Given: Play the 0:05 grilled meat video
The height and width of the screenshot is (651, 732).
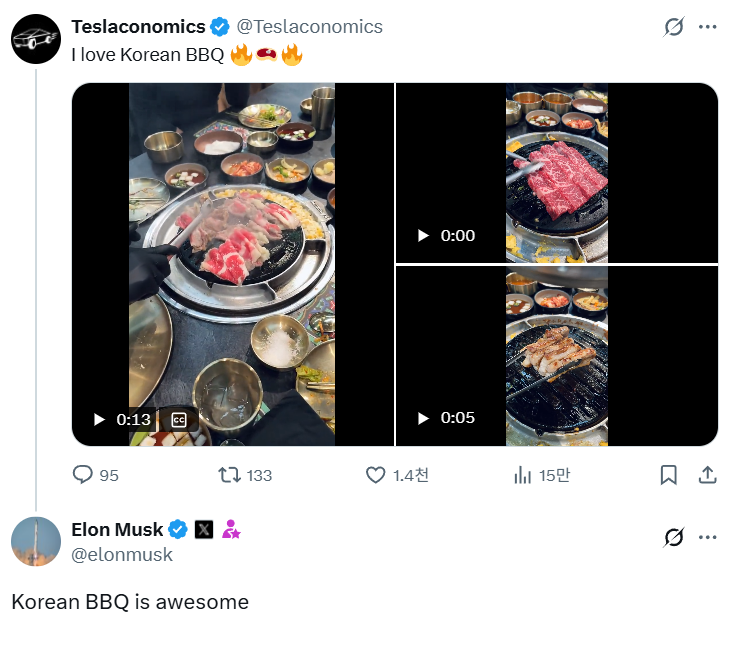Looking at the screenshot, I should pyautogui.click(x=423, y=418).
